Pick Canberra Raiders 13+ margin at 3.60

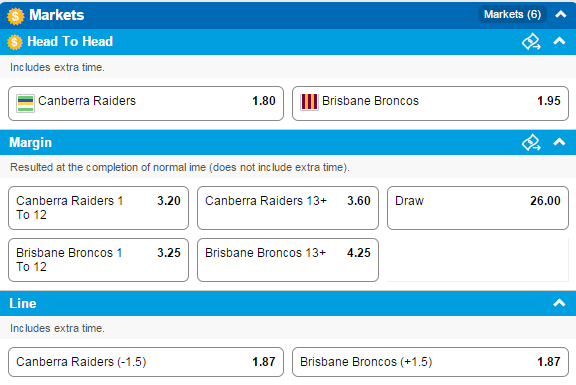tap(288, 208)
